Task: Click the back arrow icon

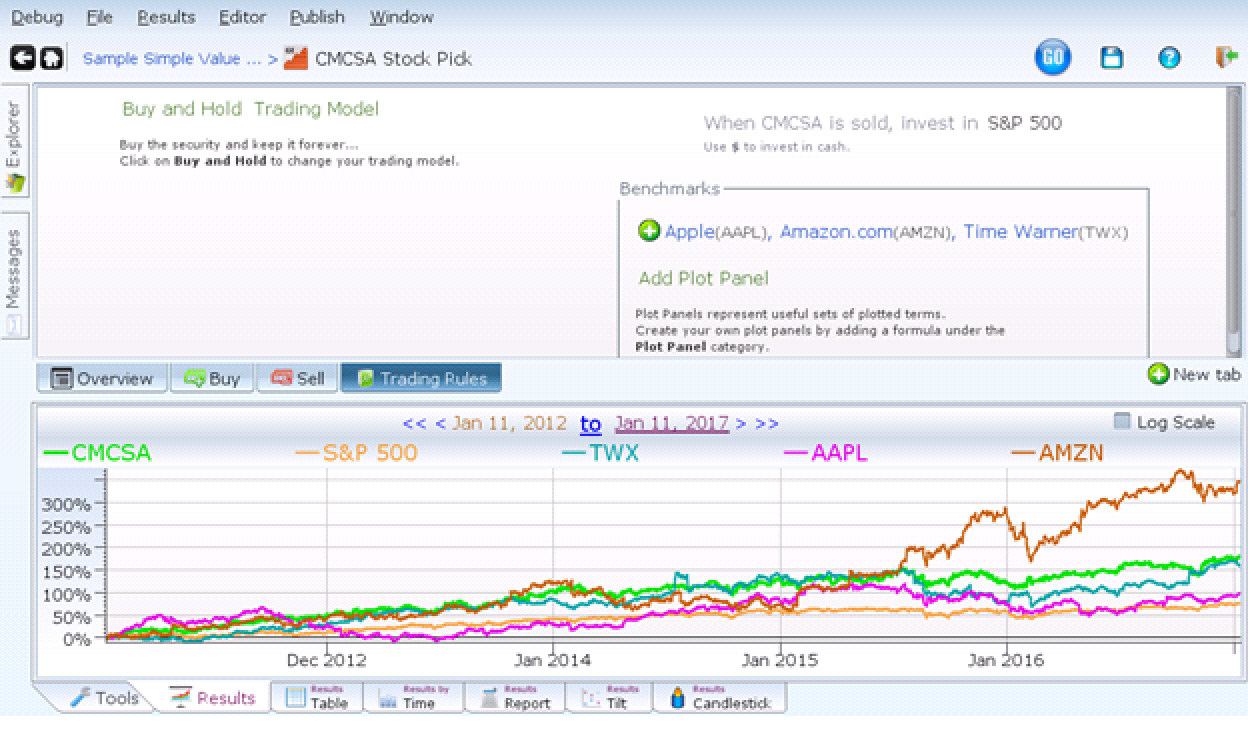Action: click(x=21, y=58)
